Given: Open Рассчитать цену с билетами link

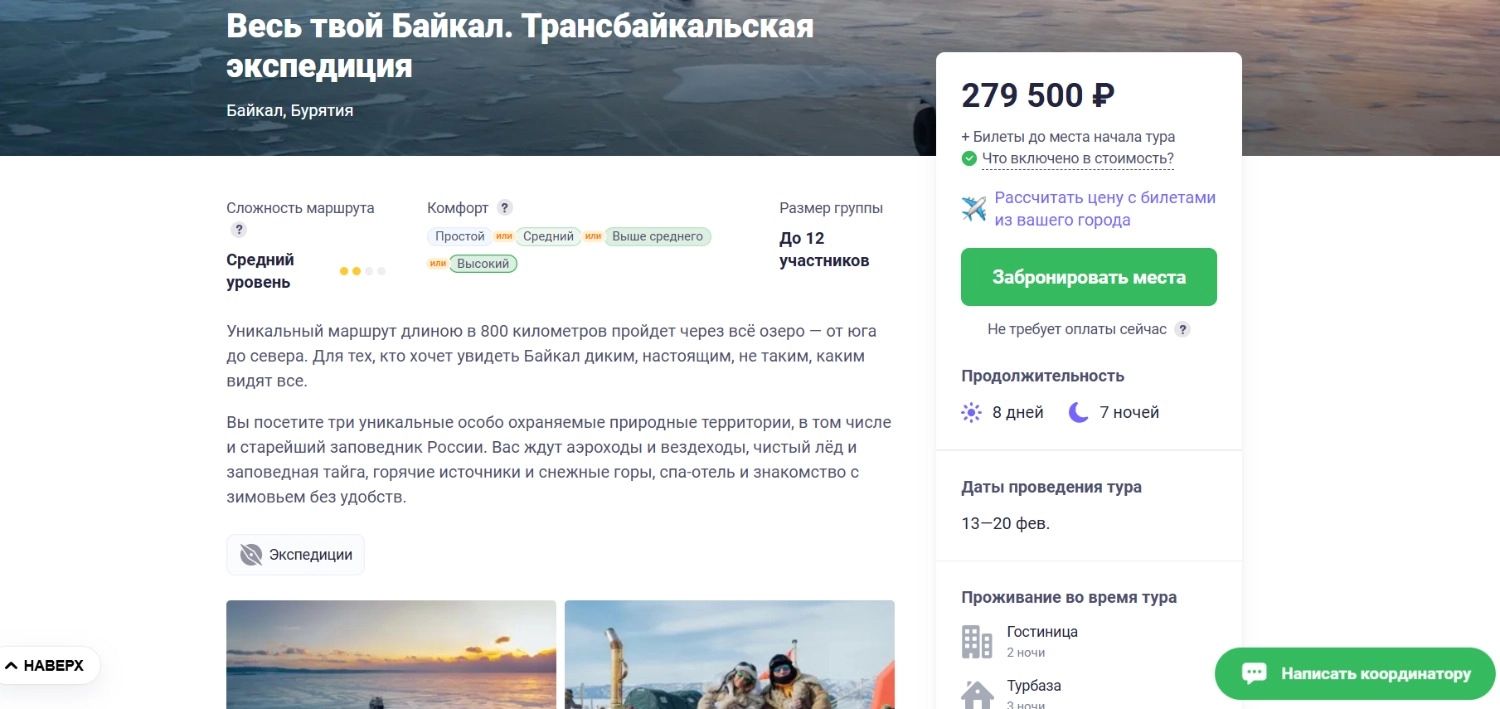Looking at the screenshot, I should click(x=1104, y=208).
